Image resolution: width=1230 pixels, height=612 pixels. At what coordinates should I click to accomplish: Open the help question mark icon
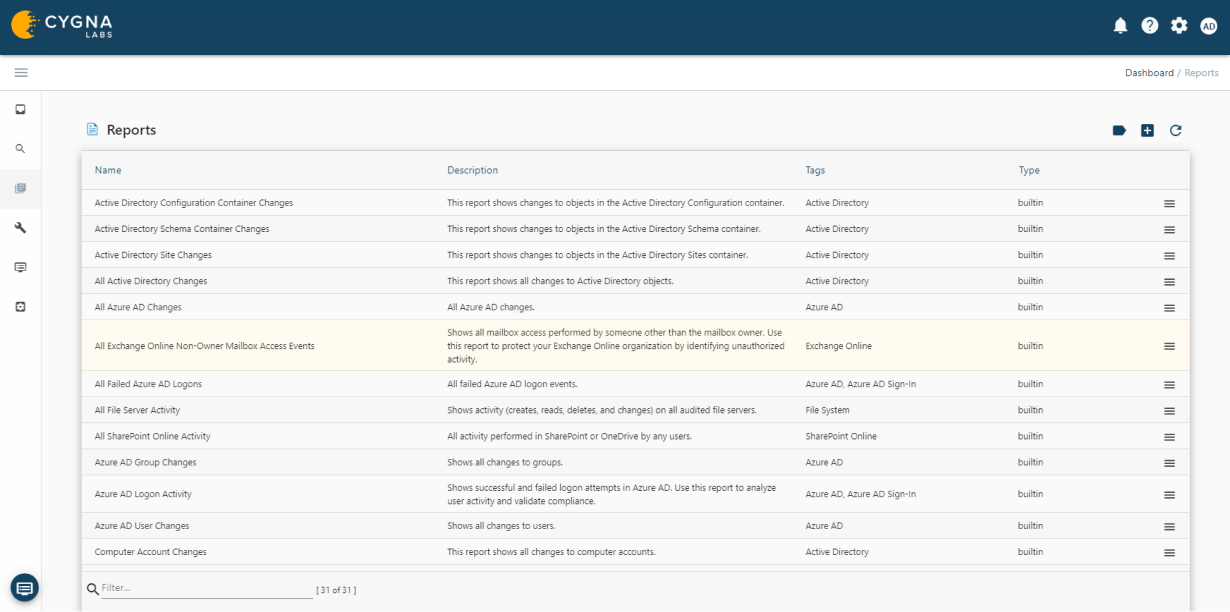[1150, 26]
